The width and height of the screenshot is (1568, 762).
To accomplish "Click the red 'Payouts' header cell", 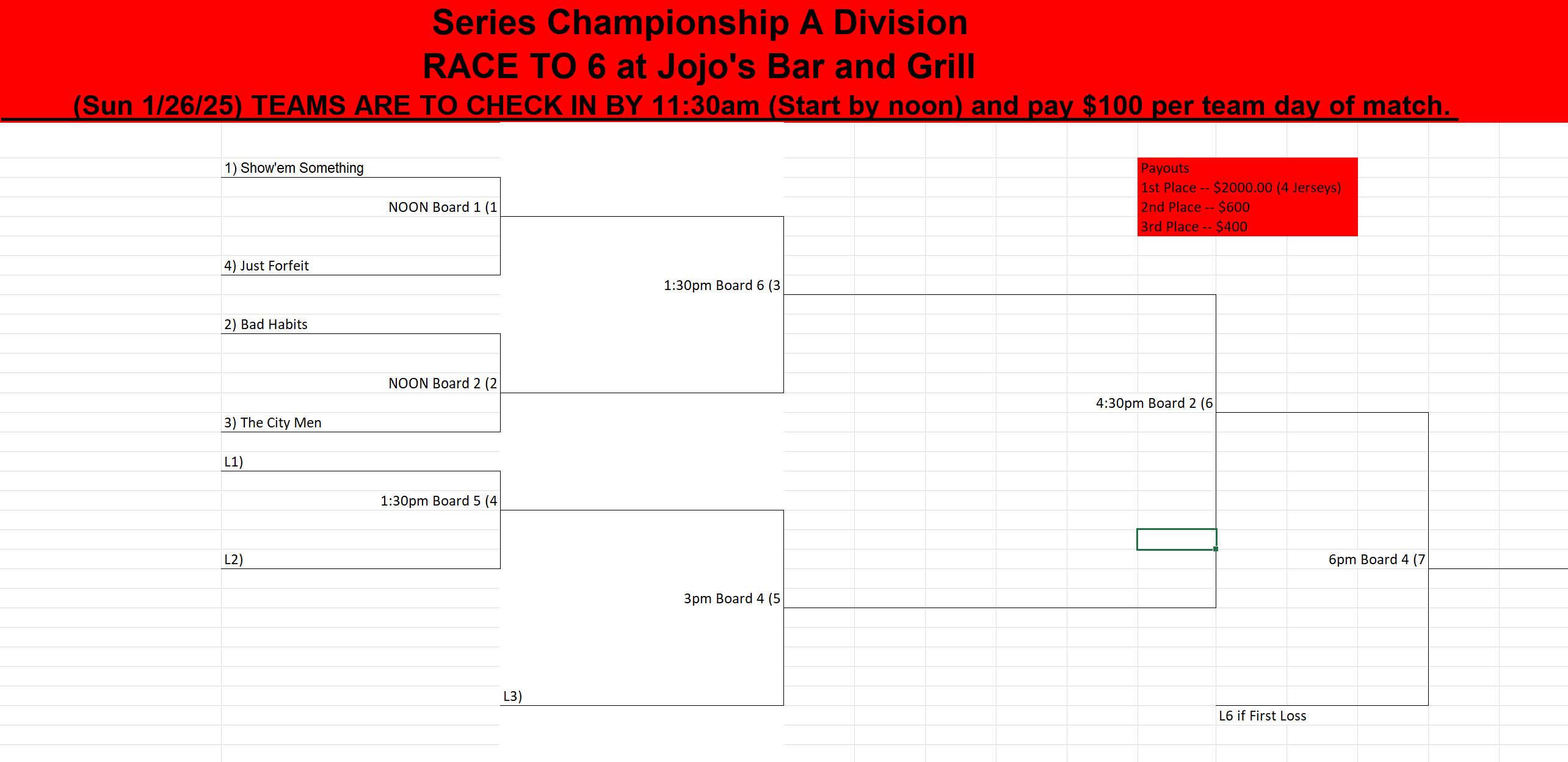I will tap(1247, 168).
